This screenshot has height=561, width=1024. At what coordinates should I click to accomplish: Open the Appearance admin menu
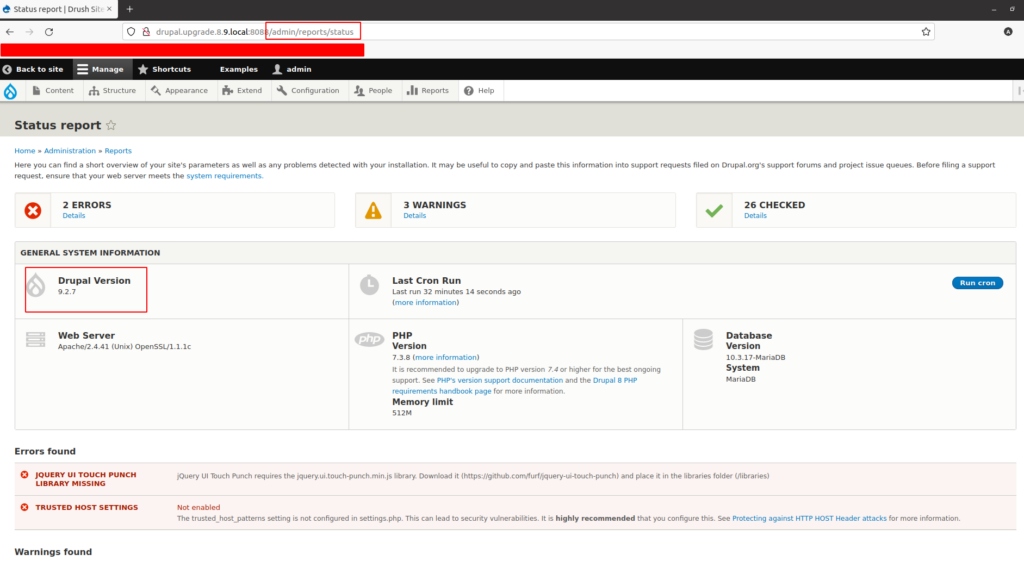click(179, 91)
